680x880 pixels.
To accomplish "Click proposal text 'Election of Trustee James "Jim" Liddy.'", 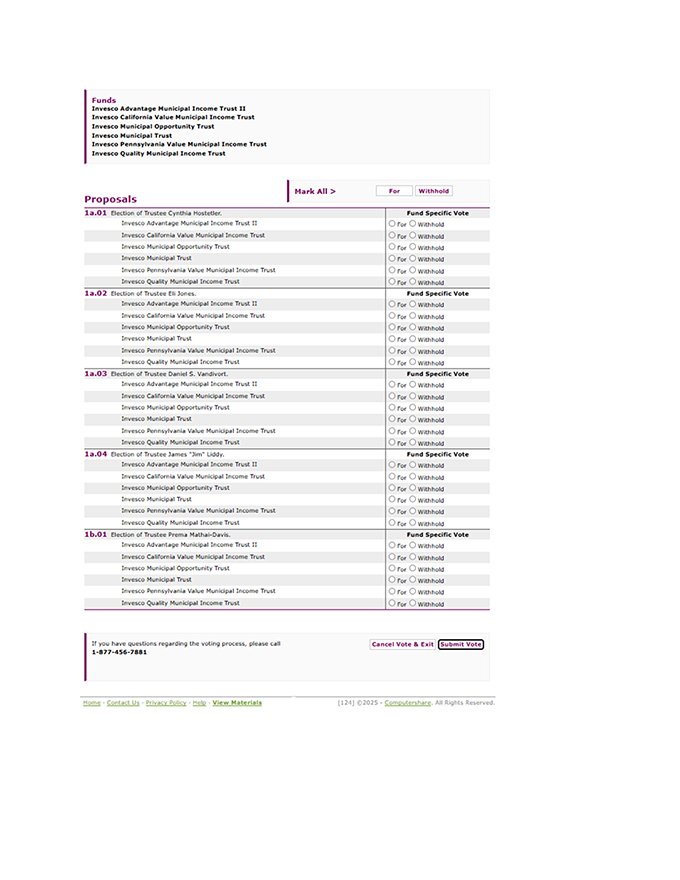I will [x=167, y=454].
